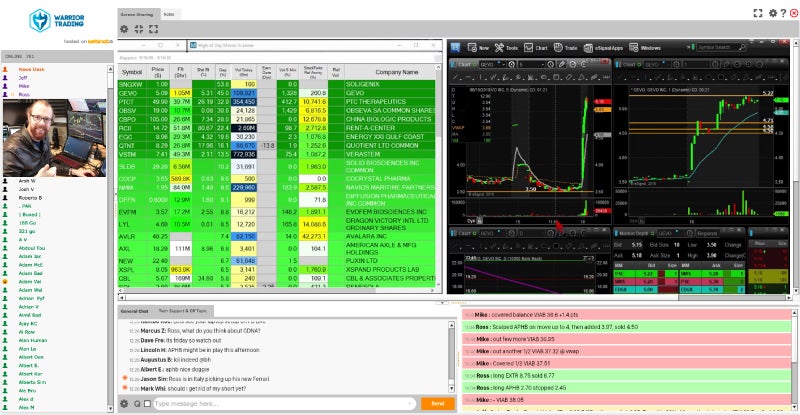Select the PTCT symbol in scanner
The image size is (800, 415).
(x=127, y=102)
